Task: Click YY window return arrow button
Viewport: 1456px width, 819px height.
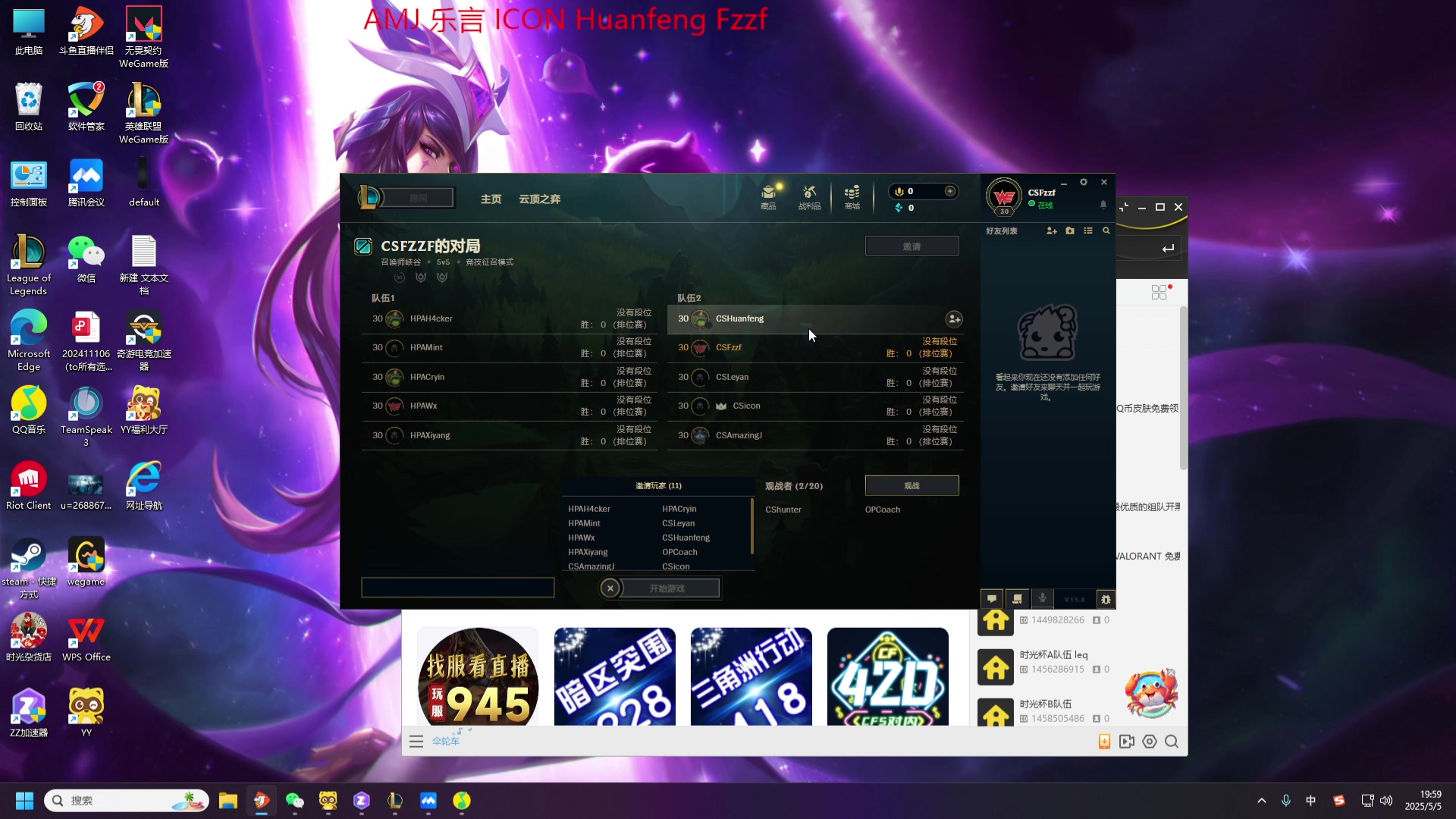Action: [x=1168, y=248]
